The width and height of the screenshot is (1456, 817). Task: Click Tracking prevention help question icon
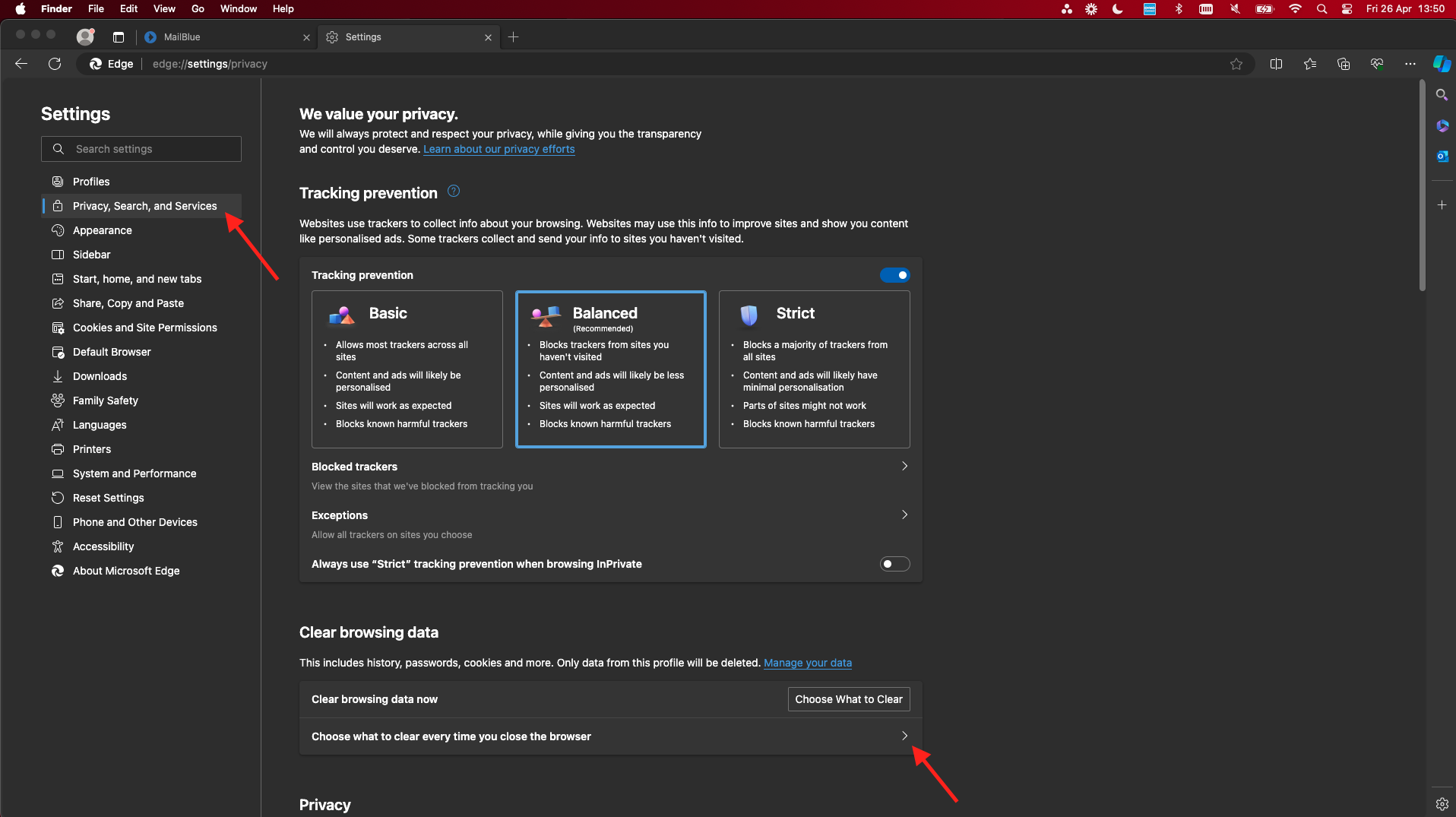pos(454,192)
